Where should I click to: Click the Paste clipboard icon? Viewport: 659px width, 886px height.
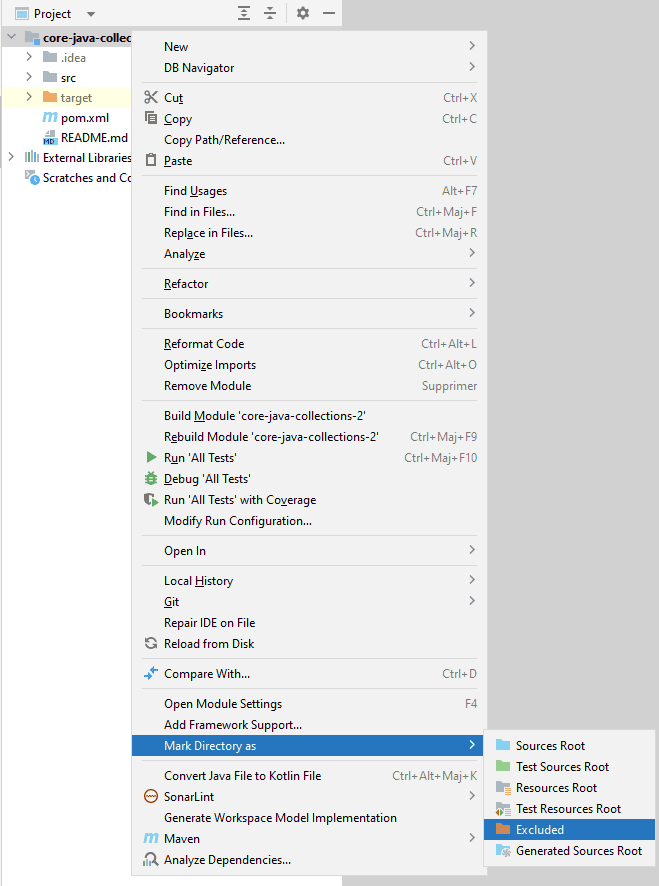(x=151, y=160)
